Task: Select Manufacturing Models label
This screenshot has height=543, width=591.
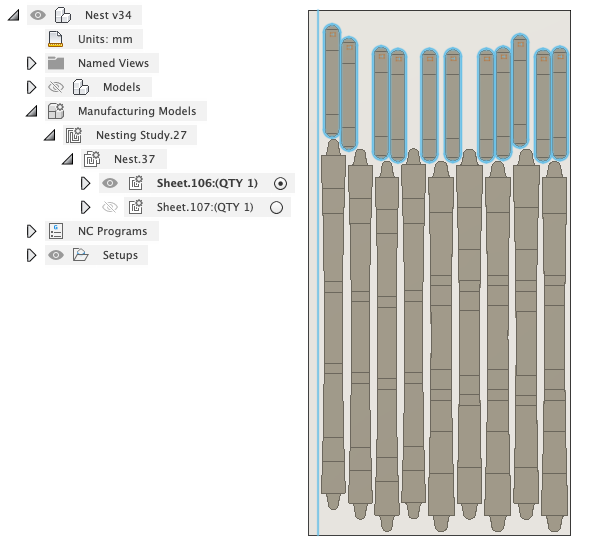Action: click(137, 111)
